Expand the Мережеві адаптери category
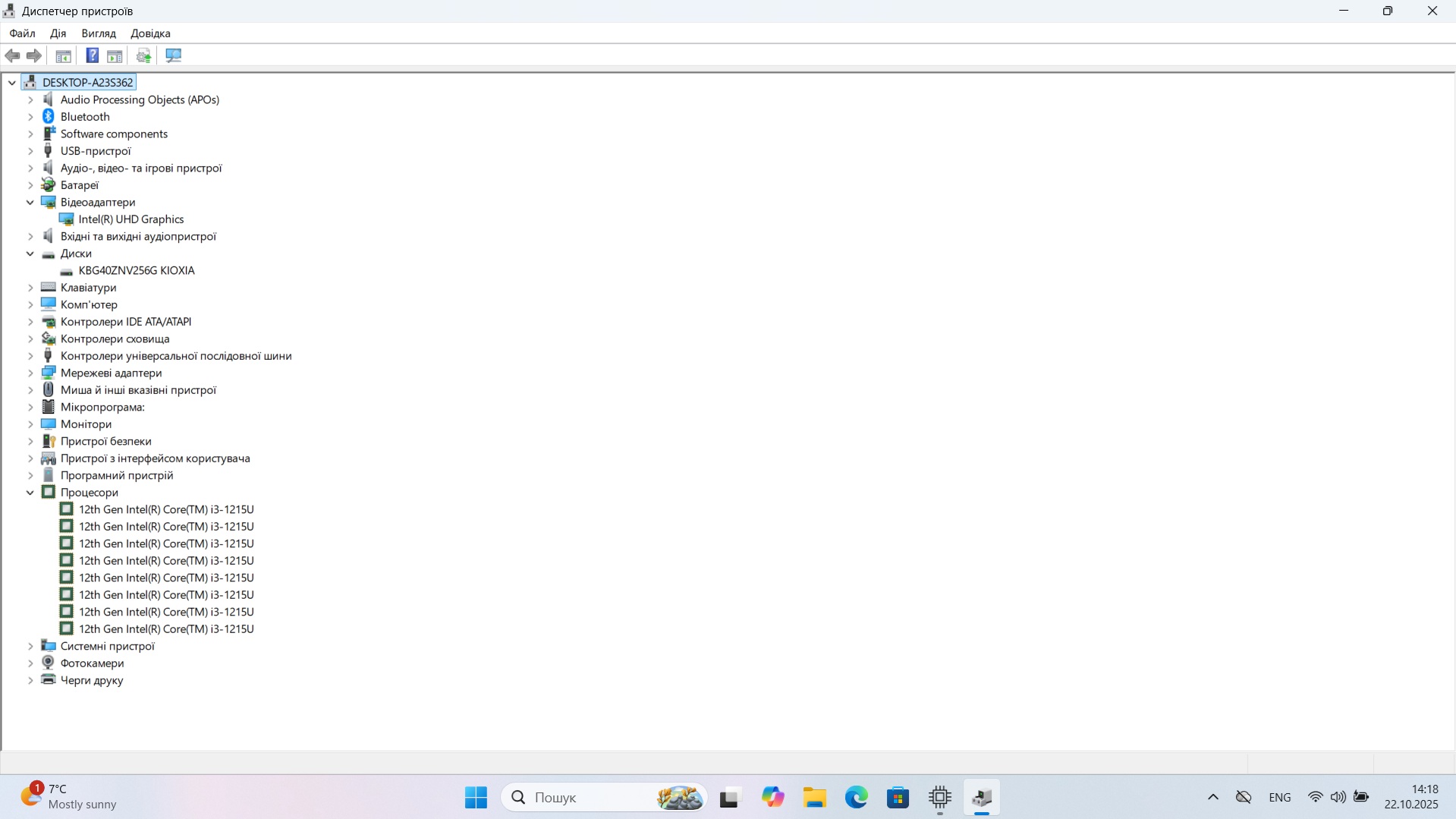Screen dimensions: 1456x819 coord(30,373)
